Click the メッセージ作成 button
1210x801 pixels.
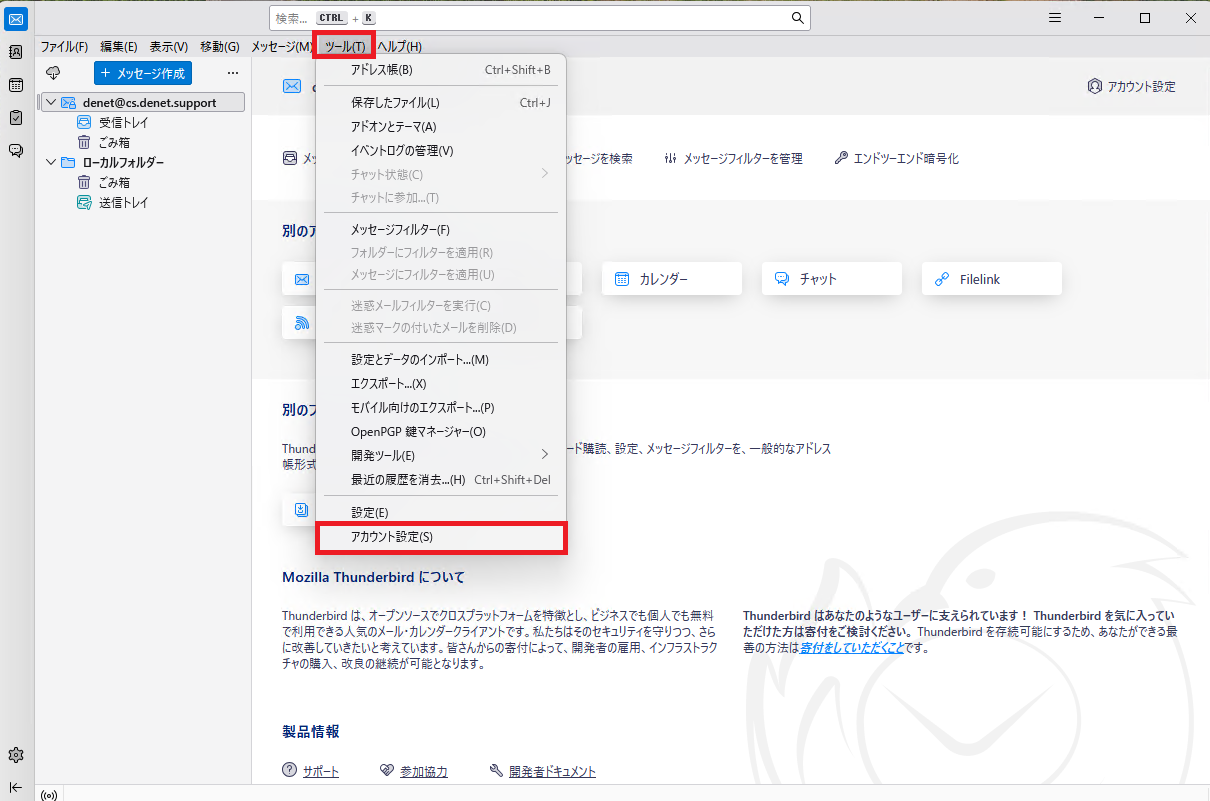pyautogui.click(x=143, y=73)
